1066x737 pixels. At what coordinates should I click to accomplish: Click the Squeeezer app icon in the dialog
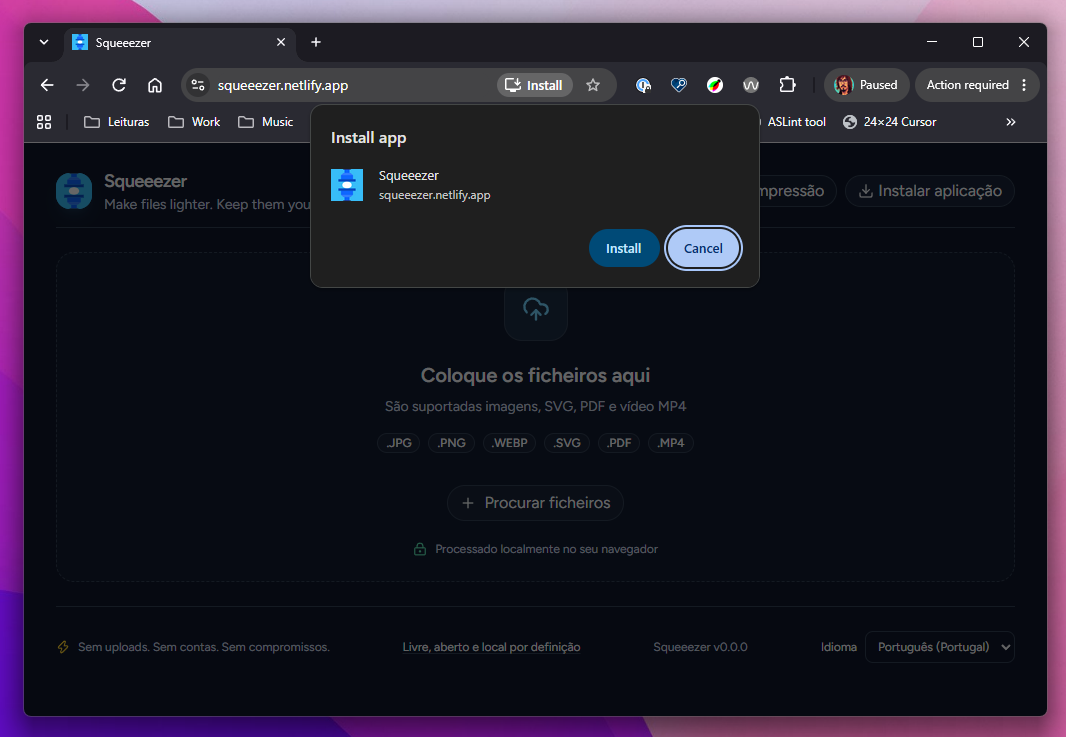[347, 185]
